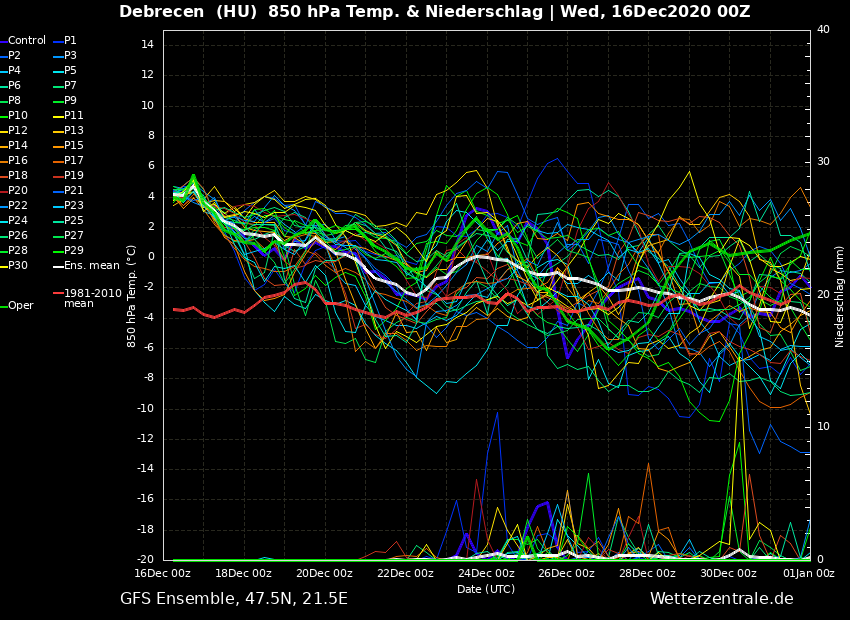Click the 850 hPa Temp. axis label
Screen dimensions: 850x620
pos(132,296)
